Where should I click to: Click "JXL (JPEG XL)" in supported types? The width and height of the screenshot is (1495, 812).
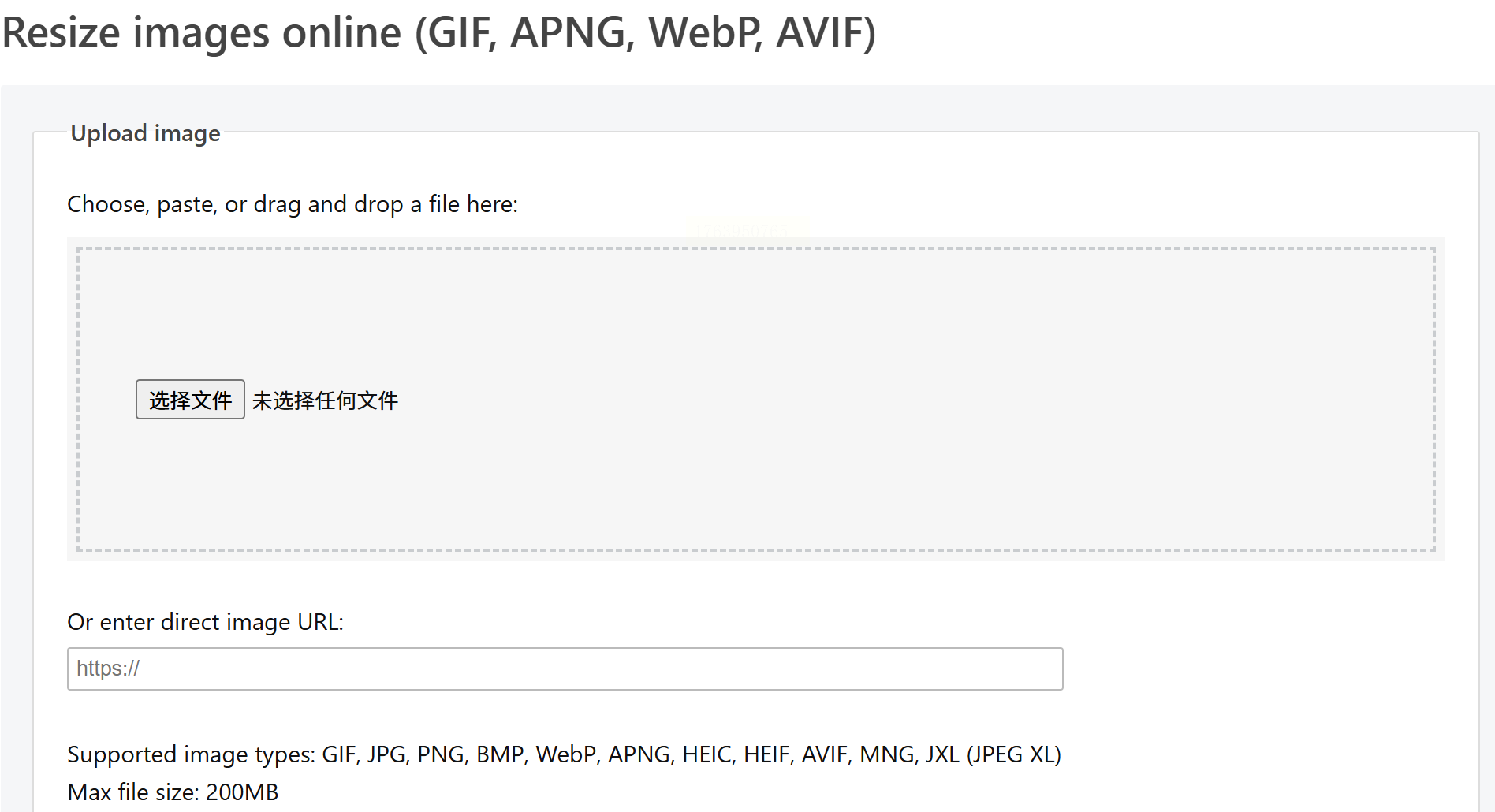tap(993, 754)
